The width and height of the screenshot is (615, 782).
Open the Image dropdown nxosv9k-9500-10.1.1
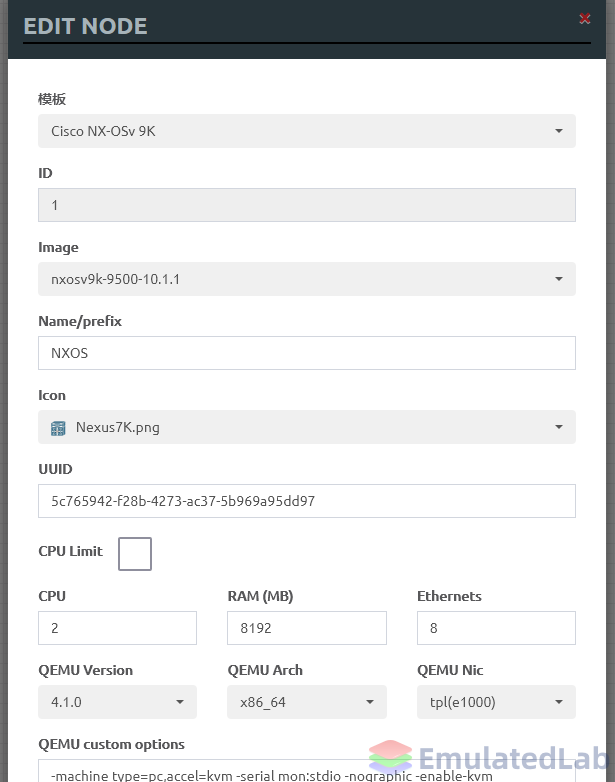pos(307,279)
